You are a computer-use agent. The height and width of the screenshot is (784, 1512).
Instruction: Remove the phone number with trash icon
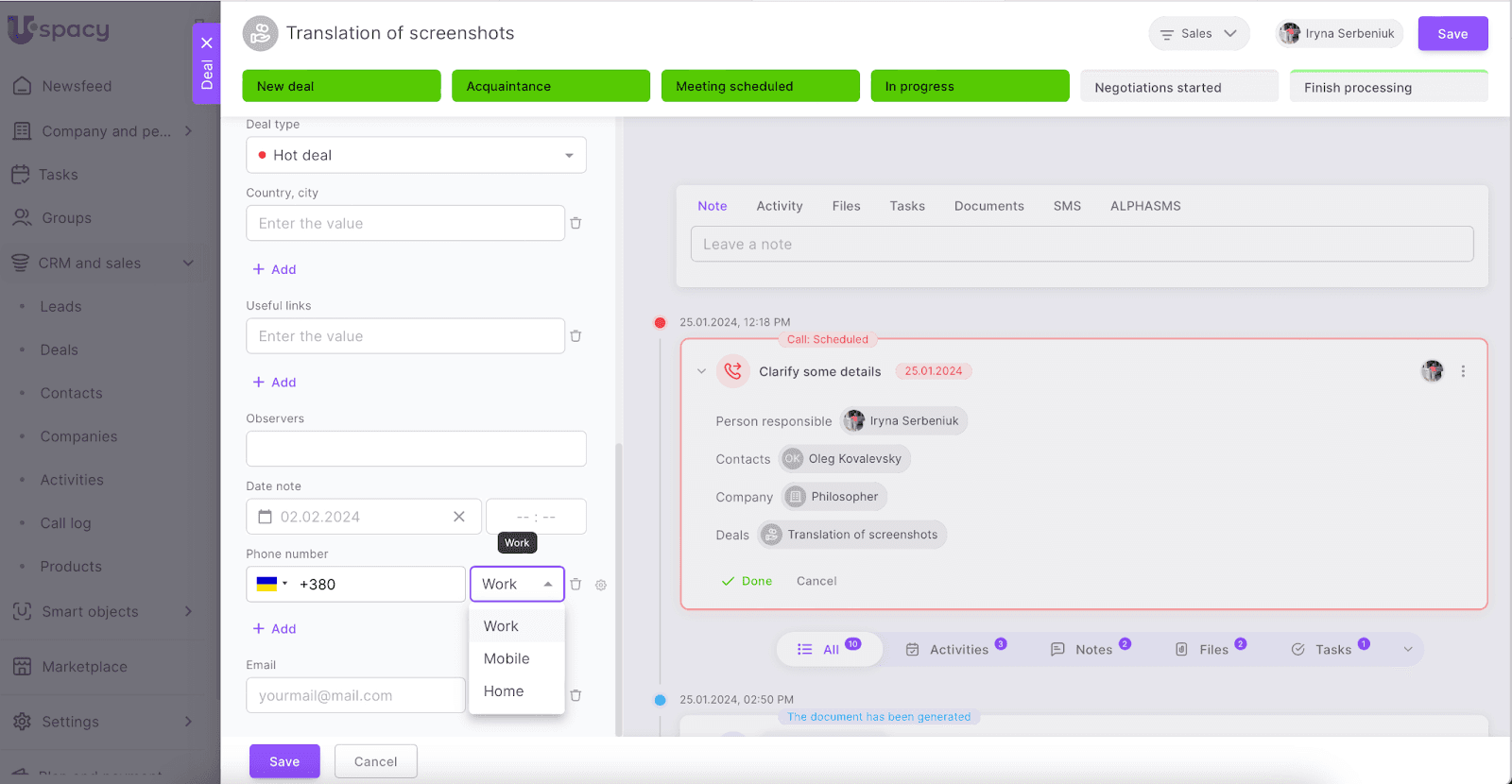pos(576,585)
